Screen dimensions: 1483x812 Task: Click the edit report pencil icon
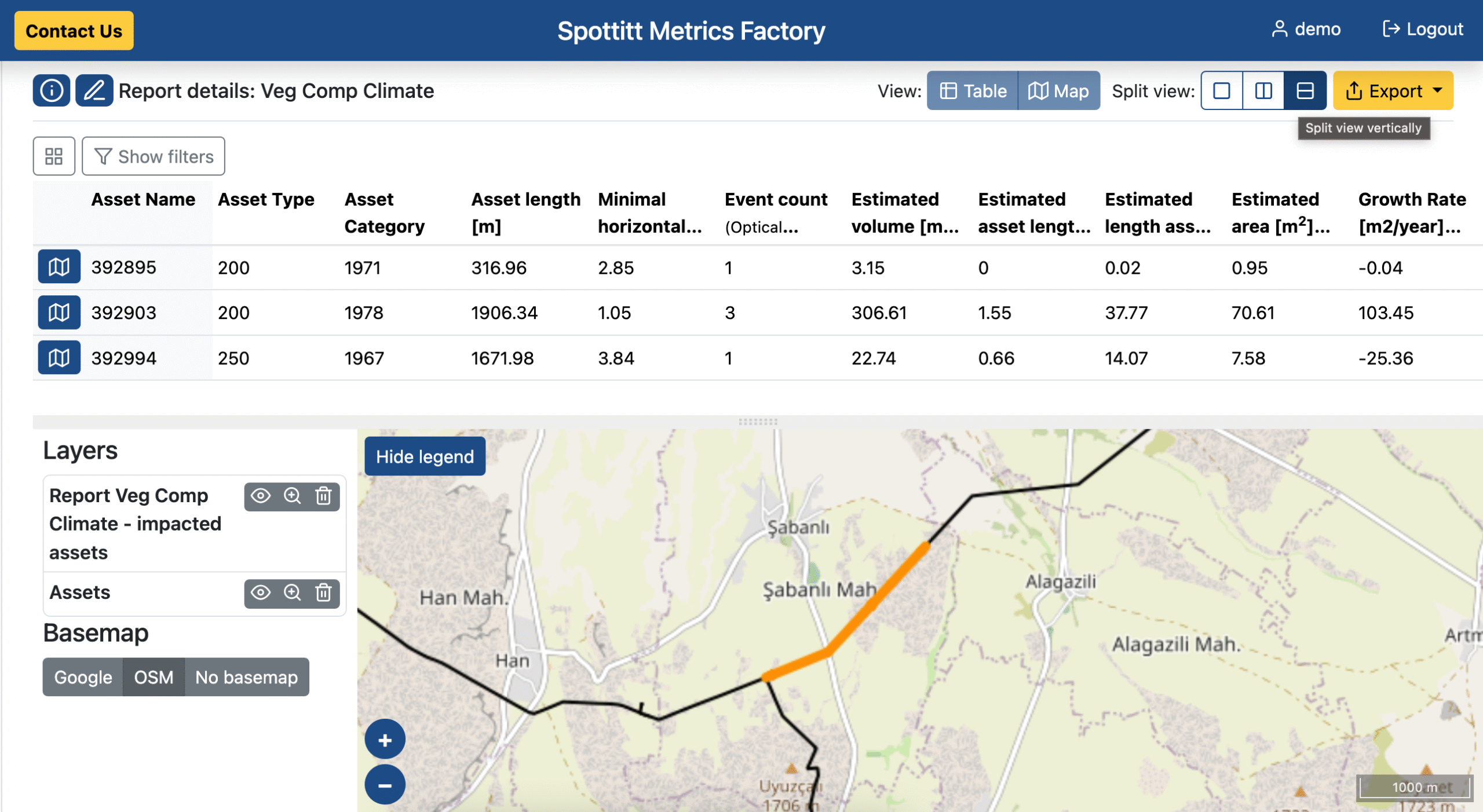94,90
